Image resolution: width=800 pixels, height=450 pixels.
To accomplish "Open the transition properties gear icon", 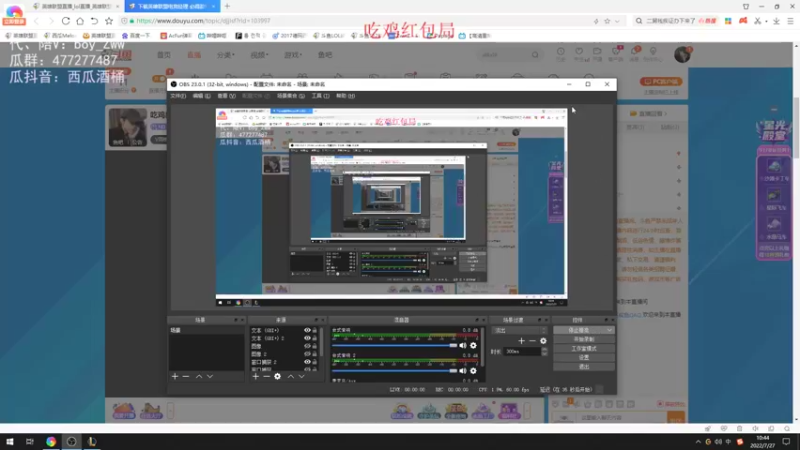I will pos(543,341).
